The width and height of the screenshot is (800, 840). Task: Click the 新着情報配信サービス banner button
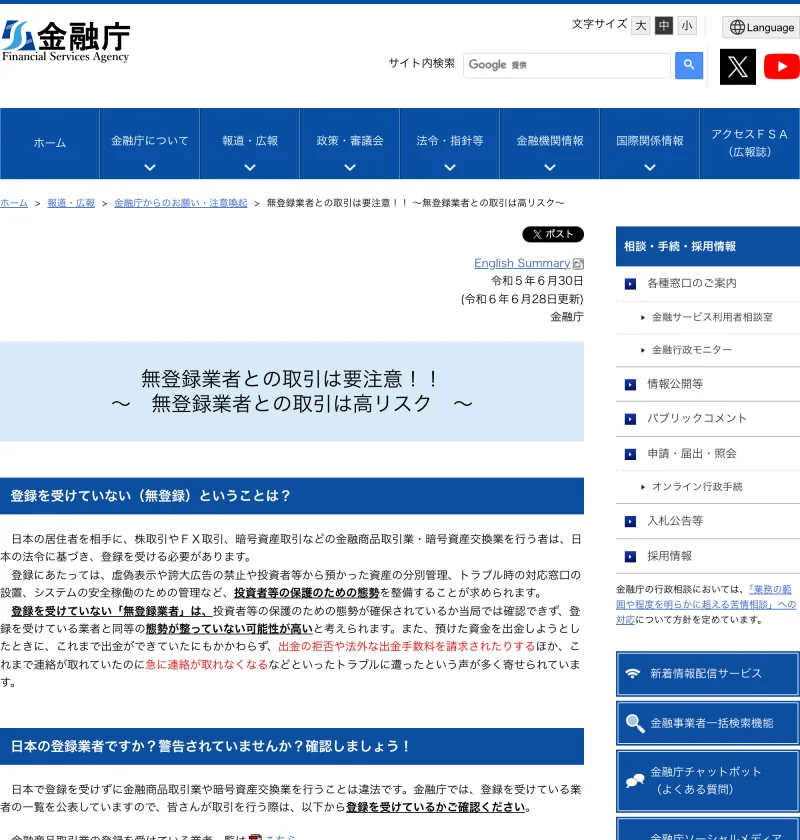708,674
